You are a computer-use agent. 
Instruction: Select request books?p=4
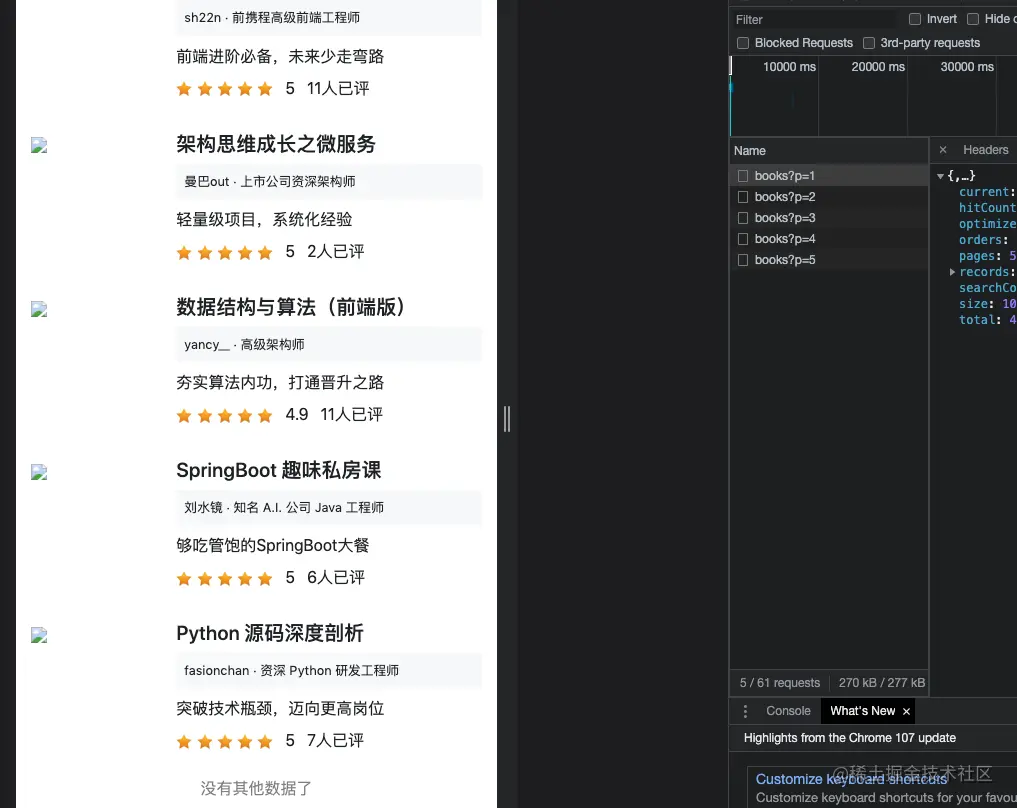829,239
